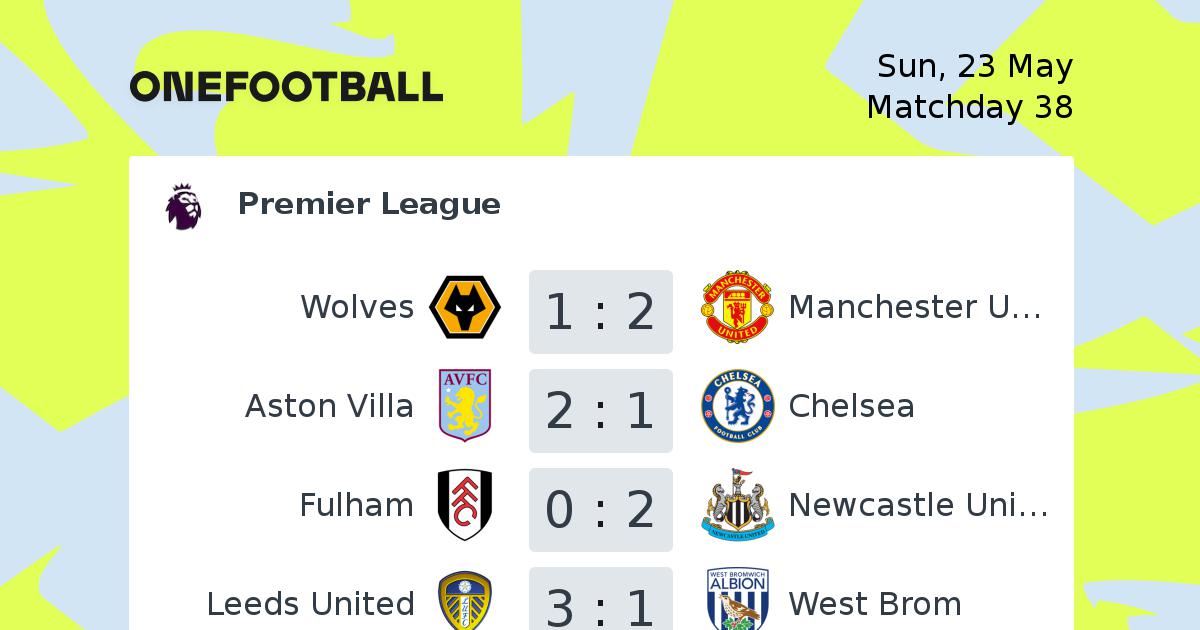Select the Wolves team name
1200x630 pixels.
(x=357, y=307)
